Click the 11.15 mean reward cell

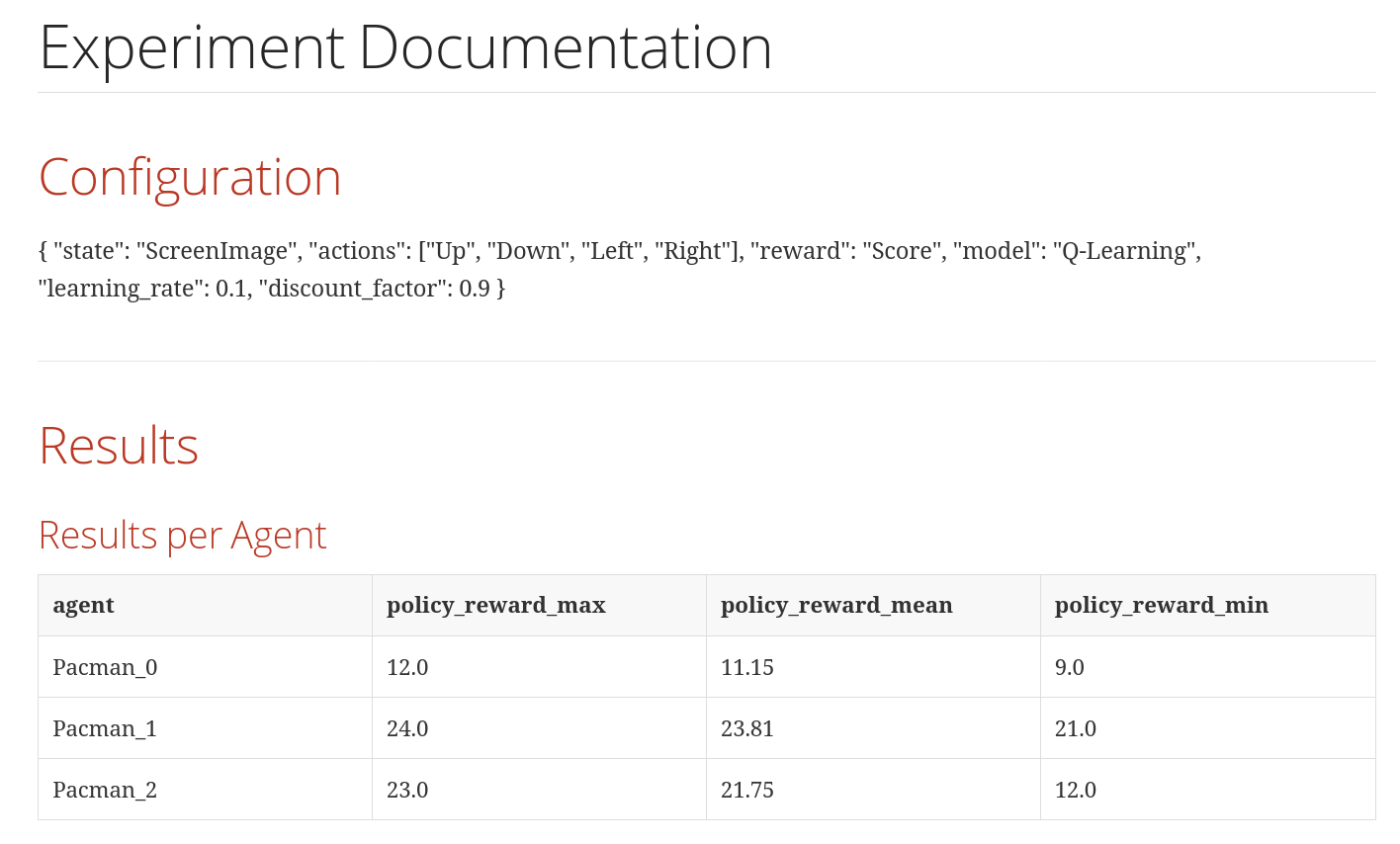click(x=747, y=667)
